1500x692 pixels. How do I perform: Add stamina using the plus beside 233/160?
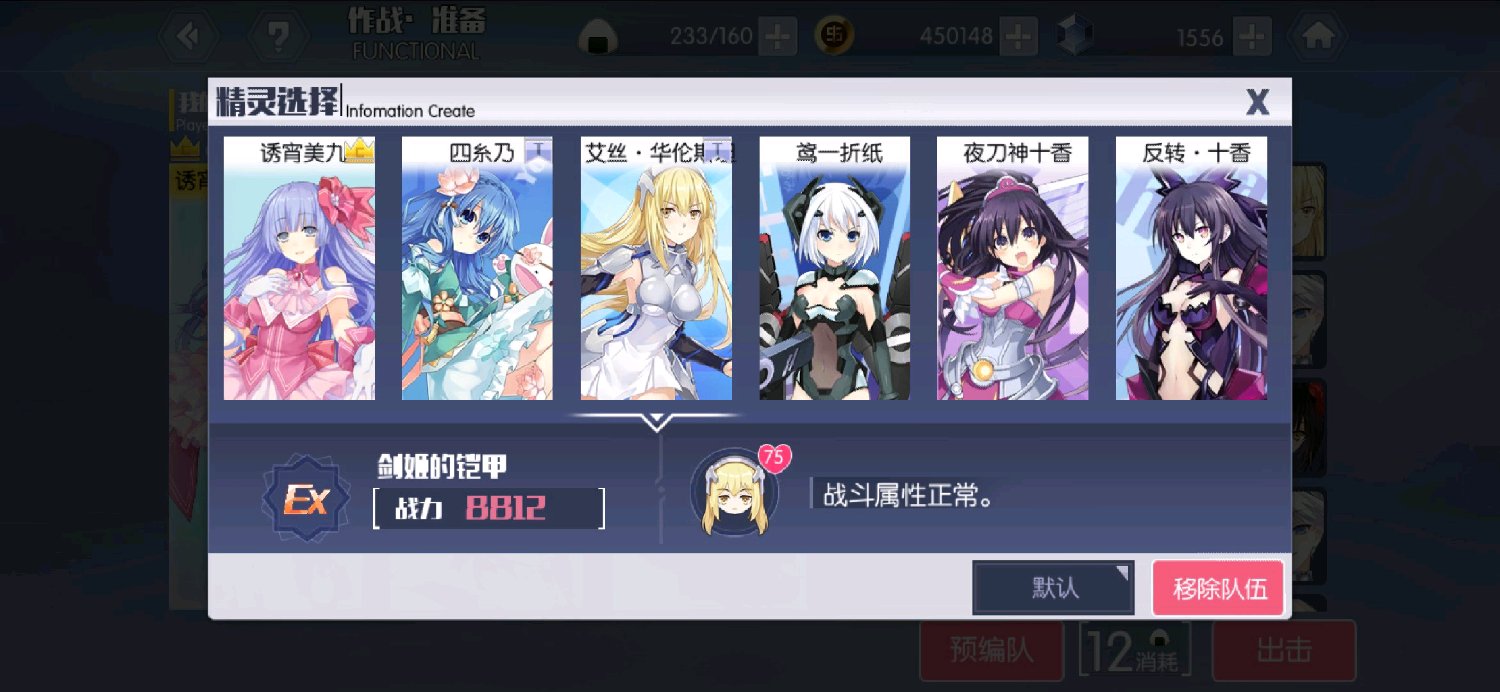[x=777, y=37]
